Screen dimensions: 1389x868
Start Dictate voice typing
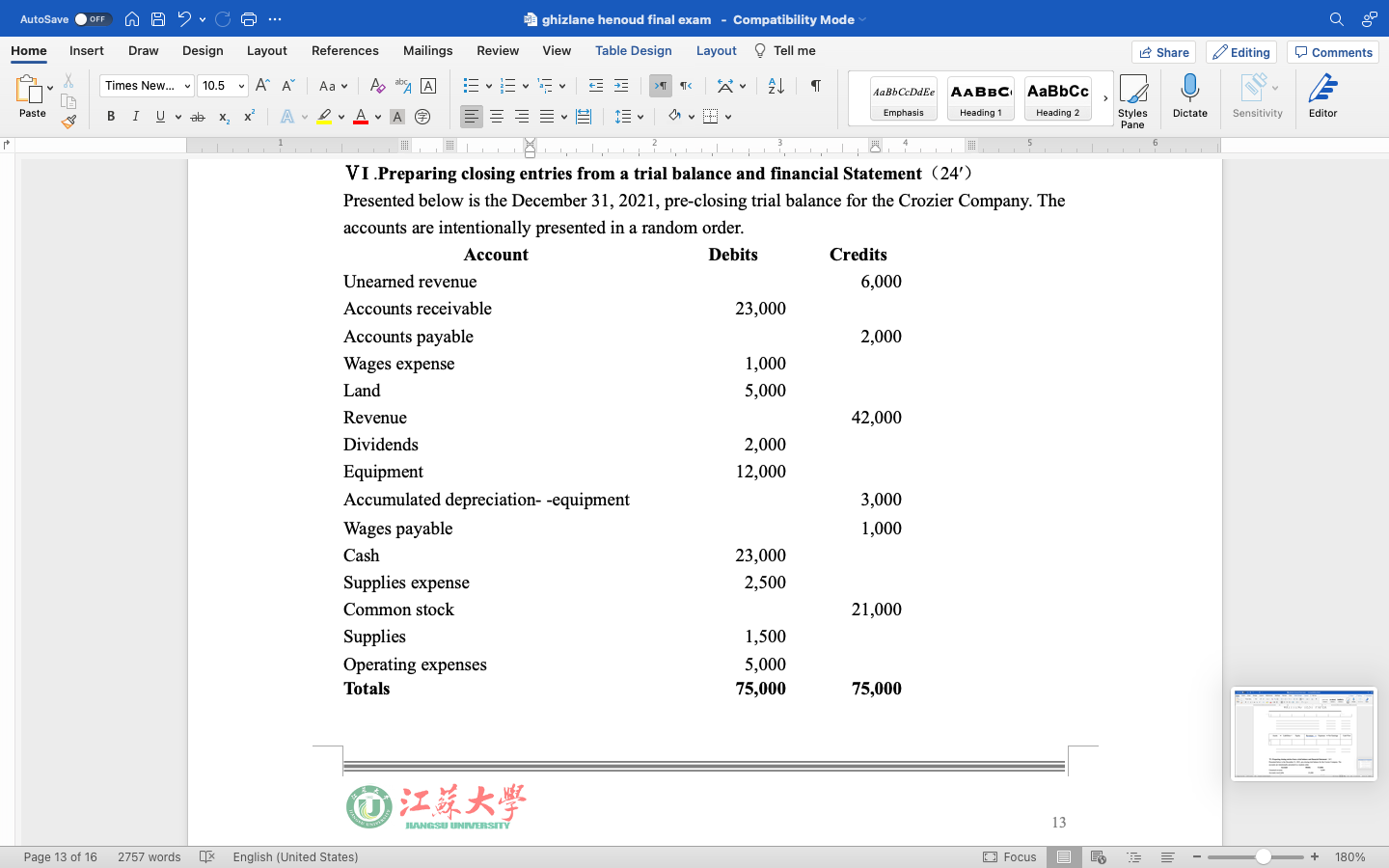pyautogui.click(x=1189, y=96)
